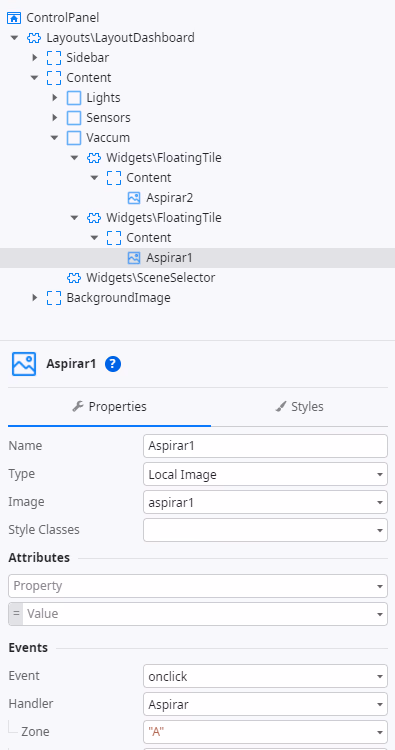This screenshot has width=395, height=750.
Task: Click the ControlPanel home screen icon
Action: (14, 18)
